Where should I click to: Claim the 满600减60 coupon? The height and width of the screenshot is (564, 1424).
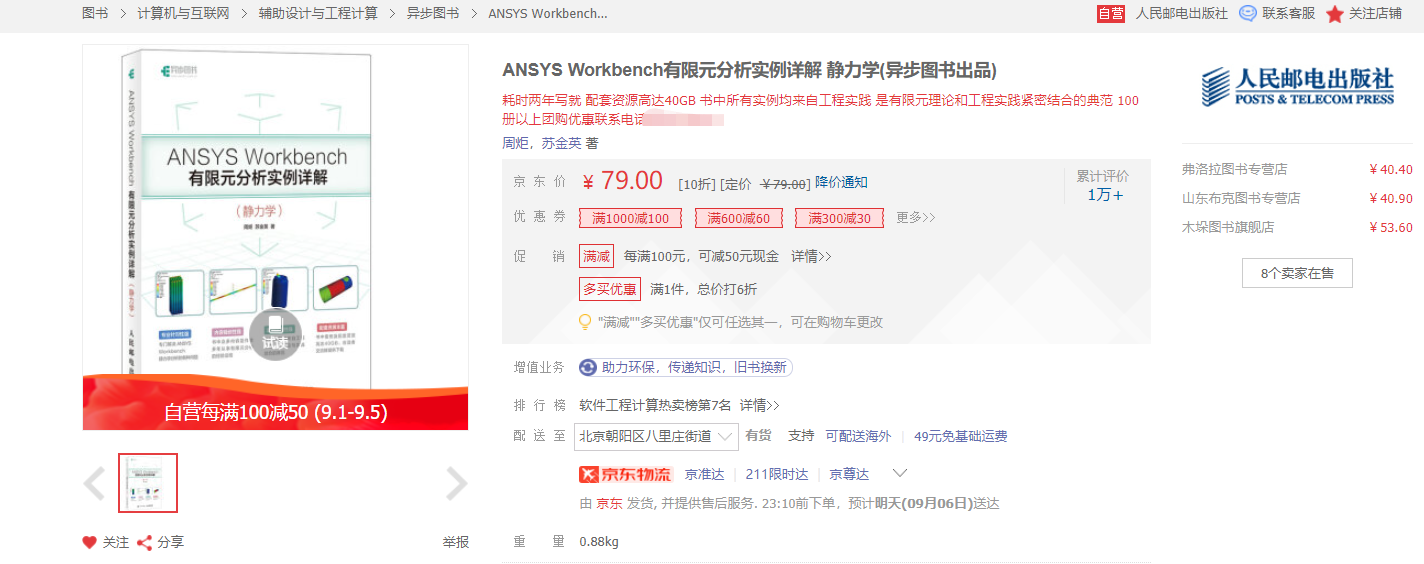(x=739, y=218)
